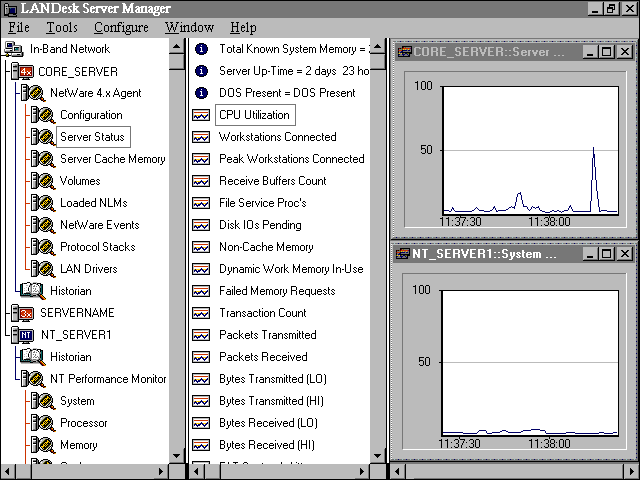This screenshot has height=480, width=640.
Task: Click the info icon for DOS Present
Action: (x=201, y=93)
